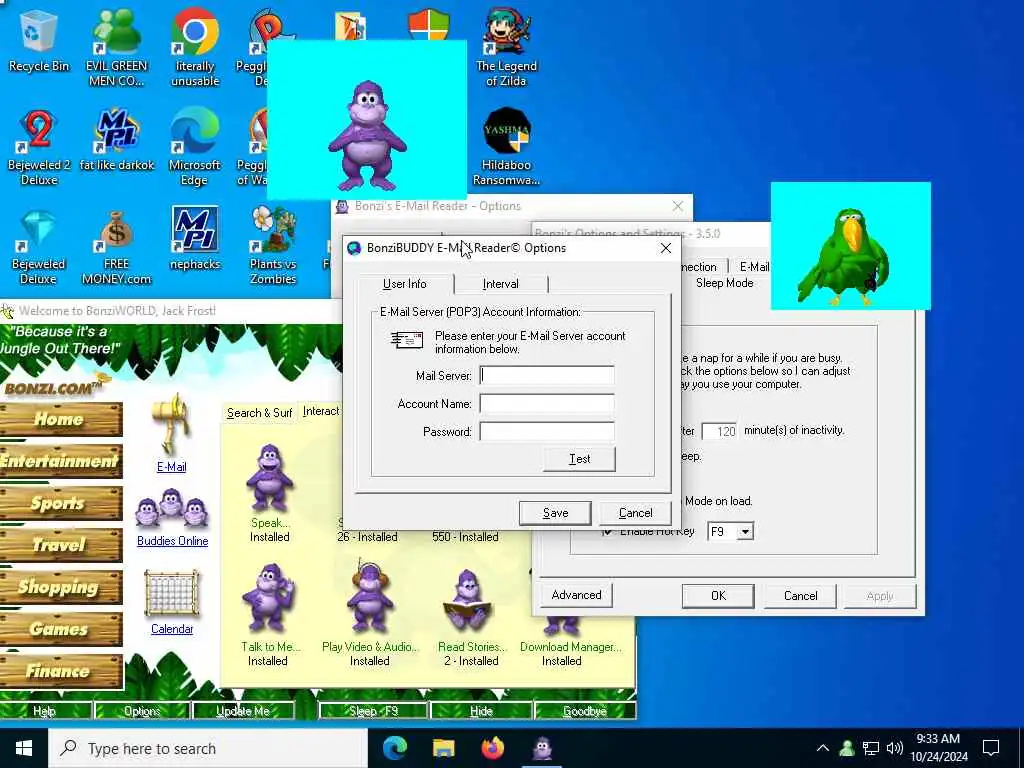Click the Advanced button
1024x768 pixels.
(576, 595)
